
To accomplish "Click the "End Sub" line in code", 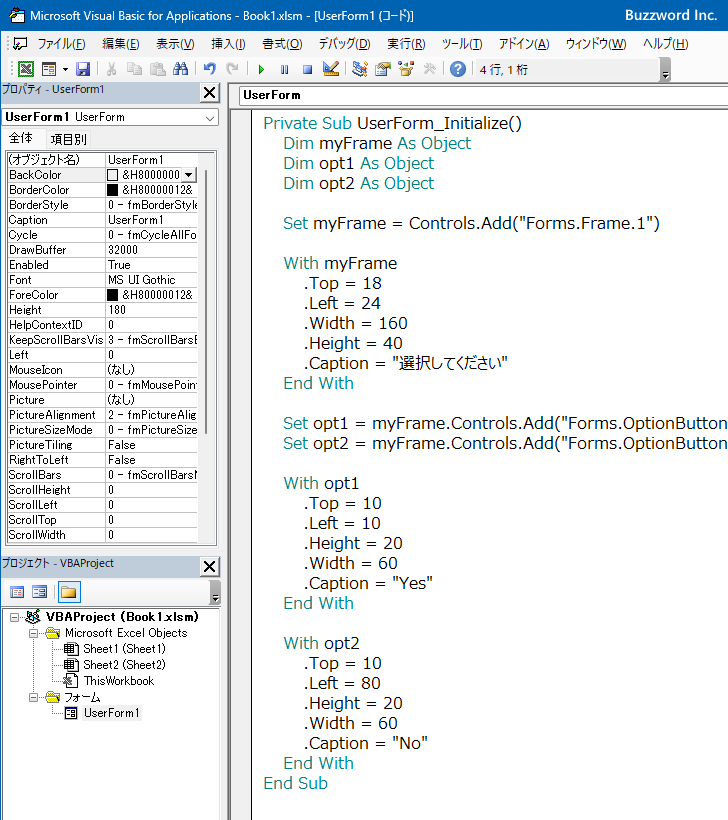I will tap(295, 783).
